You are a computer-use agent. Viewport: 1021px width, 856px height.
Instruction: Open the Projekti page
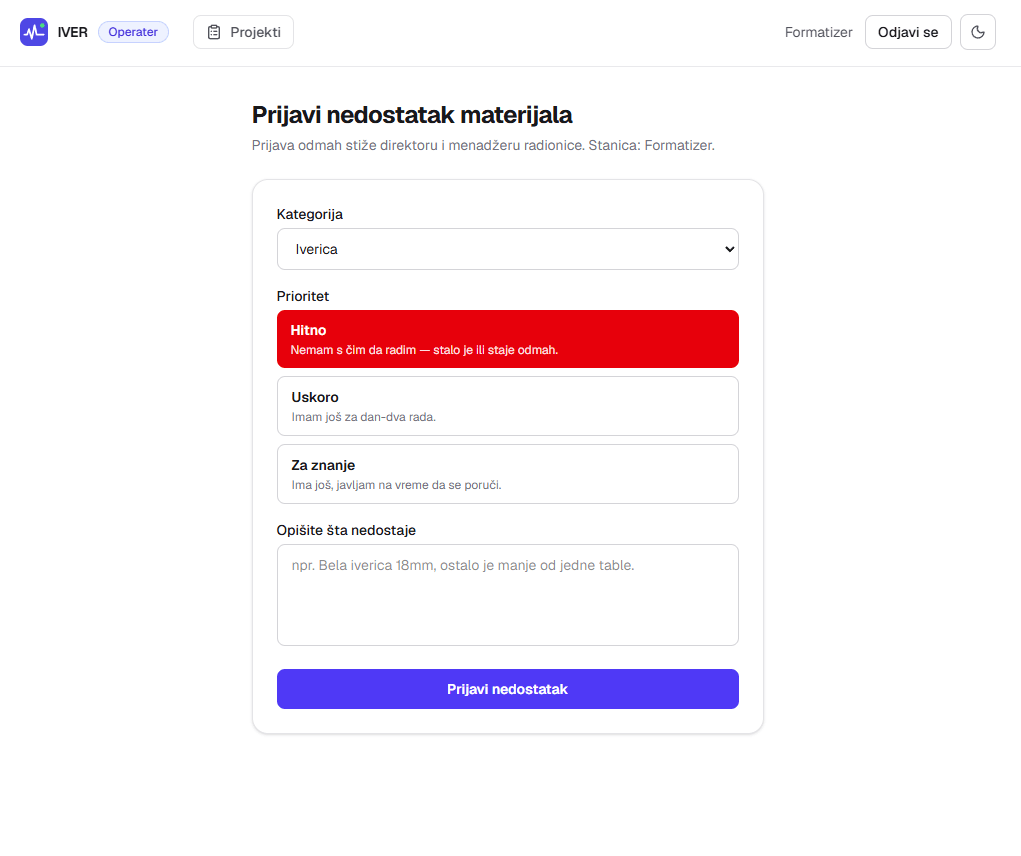point(244,32)
